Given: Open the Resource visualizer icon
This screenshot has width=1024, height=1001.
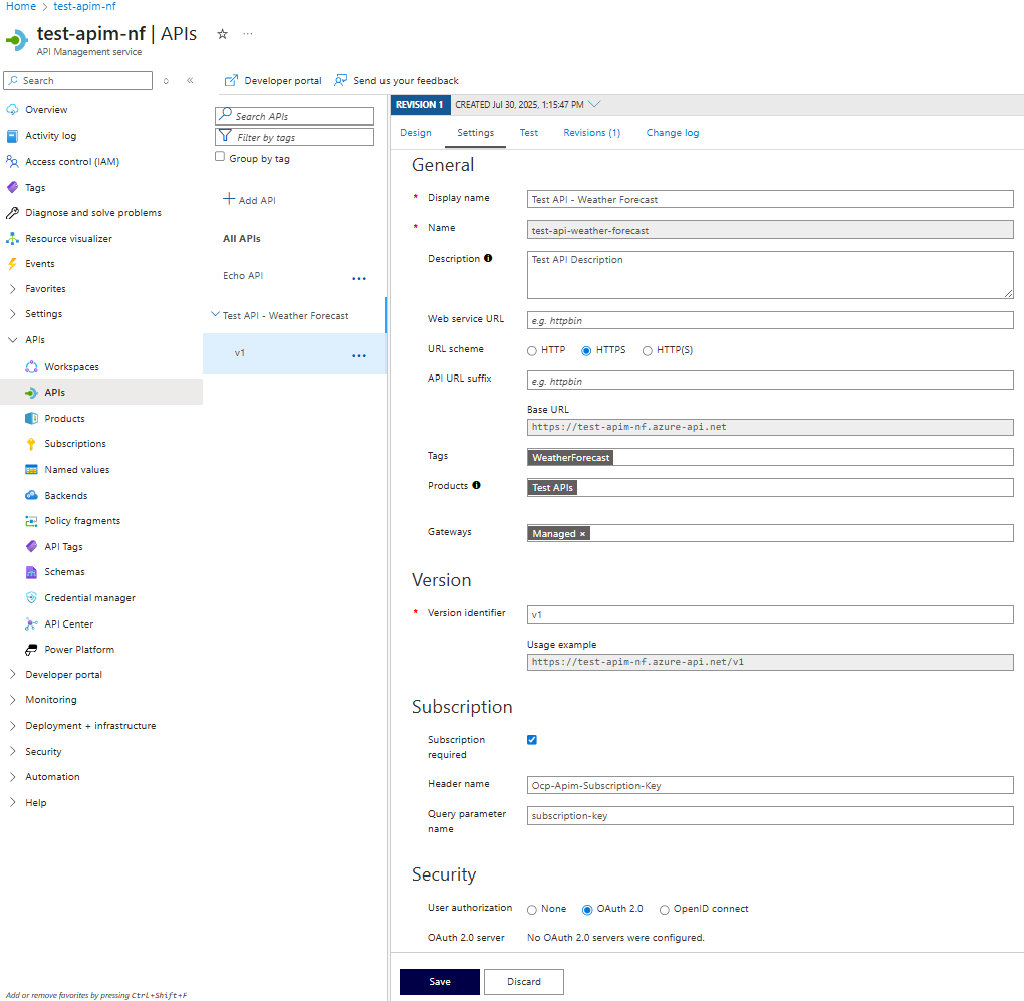Looking at the screenshot, I should (x=12, y=239).
